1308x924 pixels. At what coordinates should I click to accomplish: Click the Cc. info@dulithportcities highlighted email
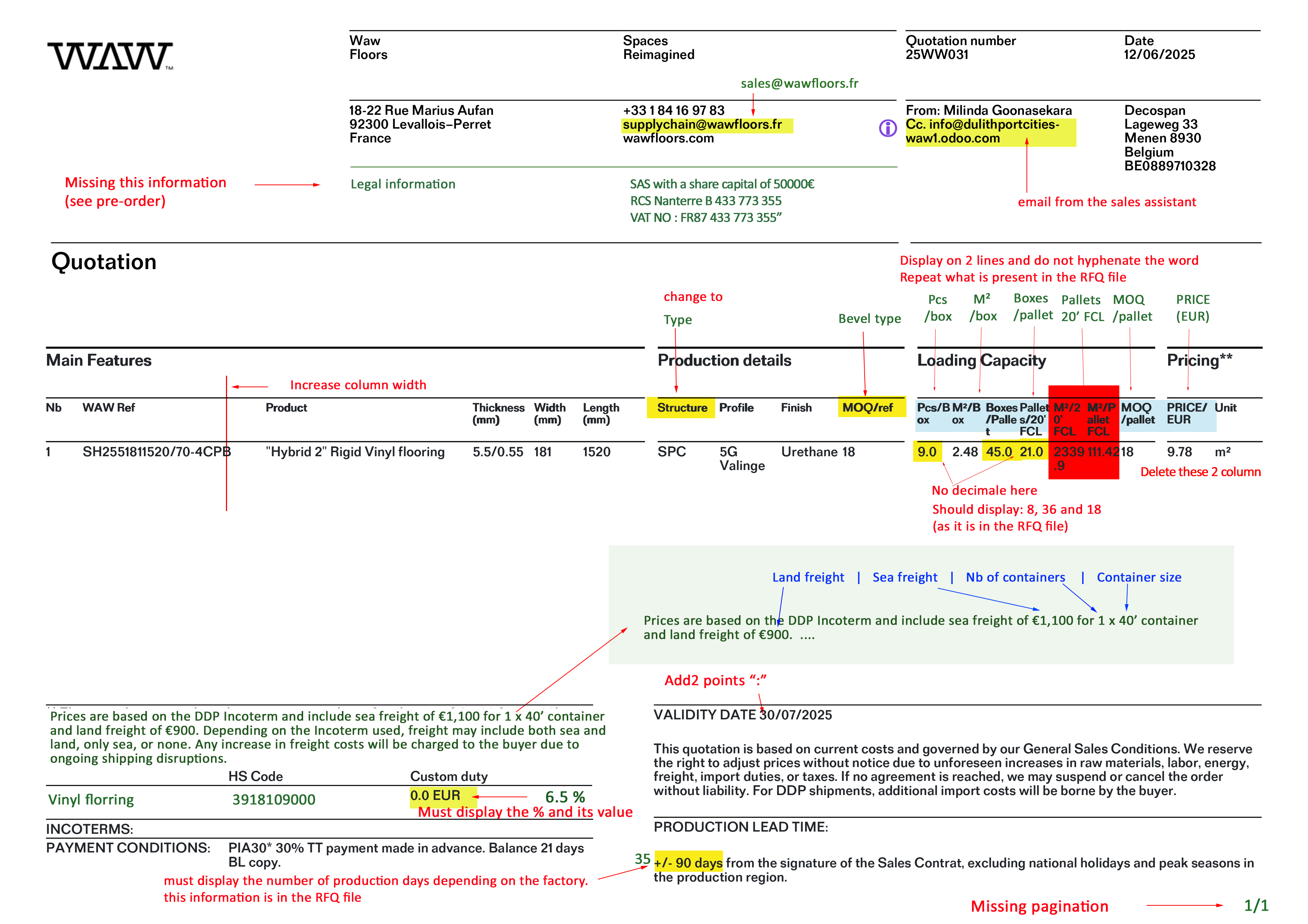(x=982, y=124)
